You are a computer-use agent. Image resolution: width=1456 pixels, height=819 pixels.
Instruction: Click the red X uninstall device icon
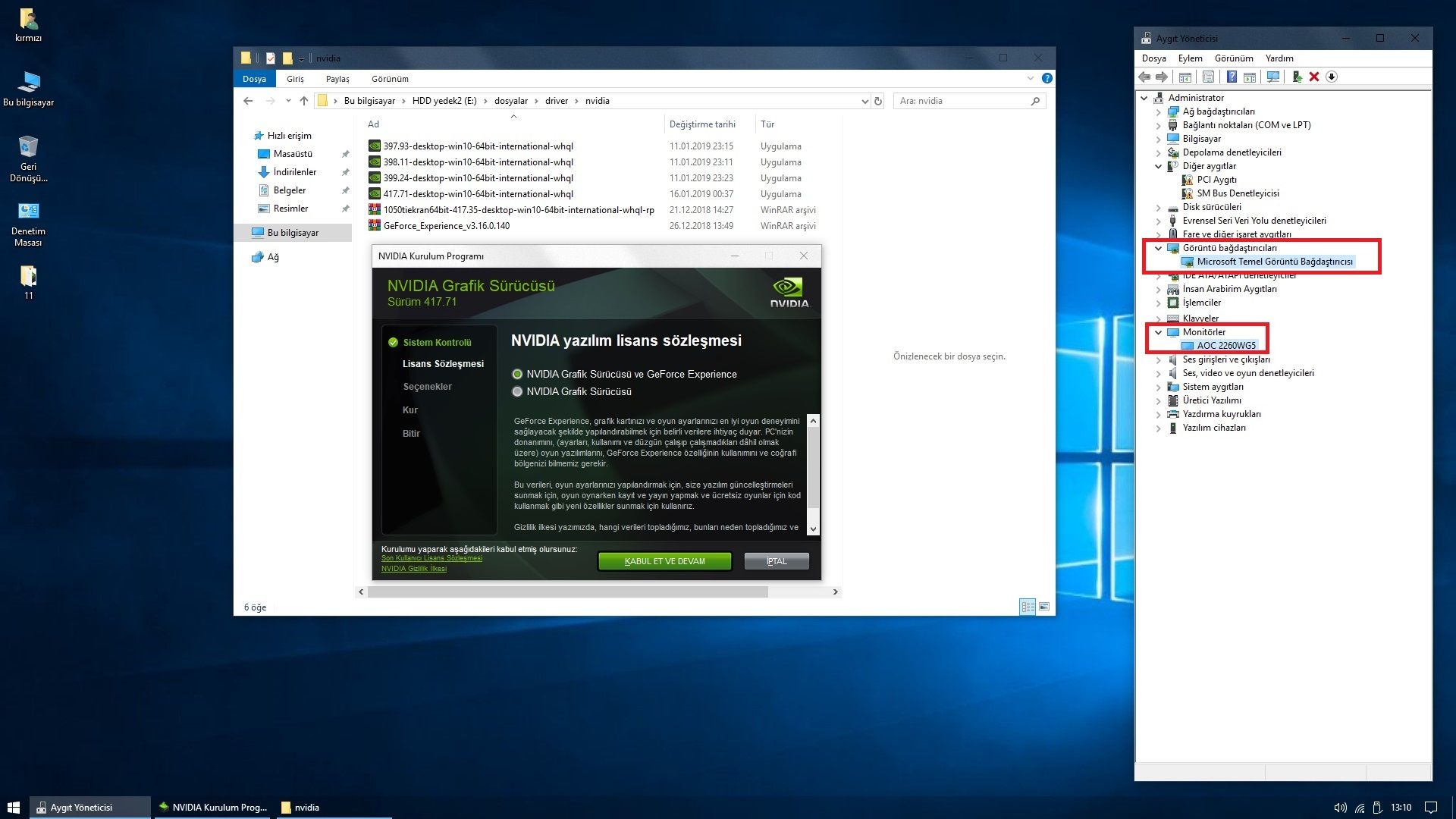[x=1314, y=77]
